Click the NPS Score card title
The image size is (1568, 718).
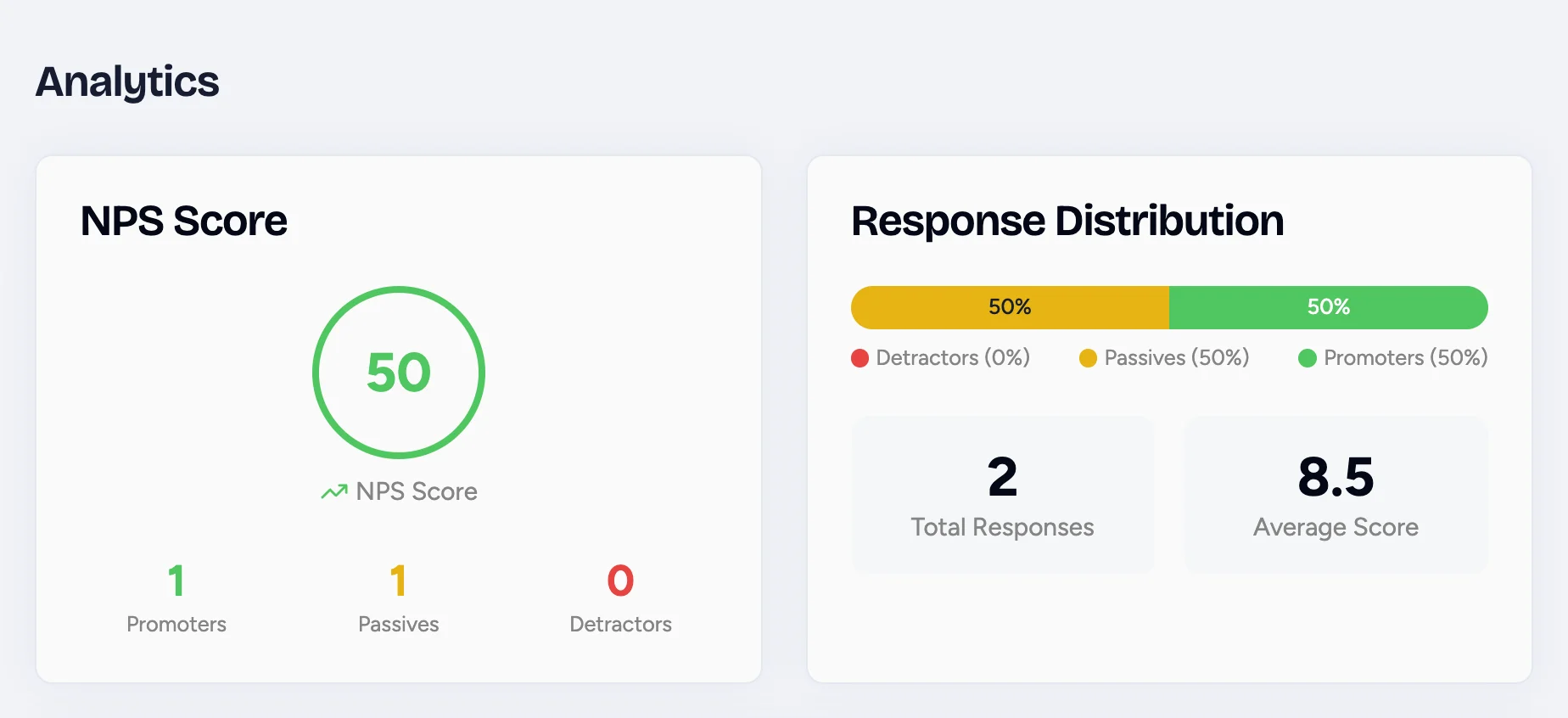[184, 221]
